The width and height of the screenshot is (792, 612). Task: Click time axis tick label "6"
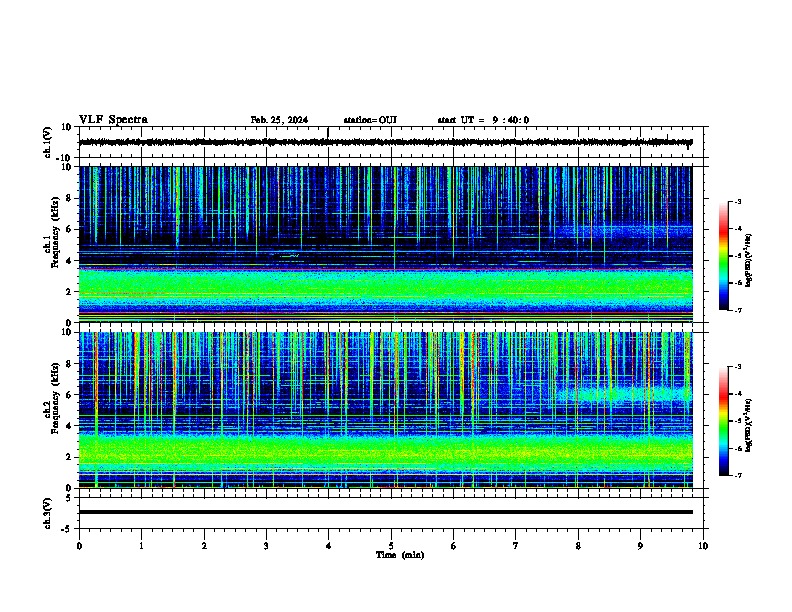coord(453,546)
